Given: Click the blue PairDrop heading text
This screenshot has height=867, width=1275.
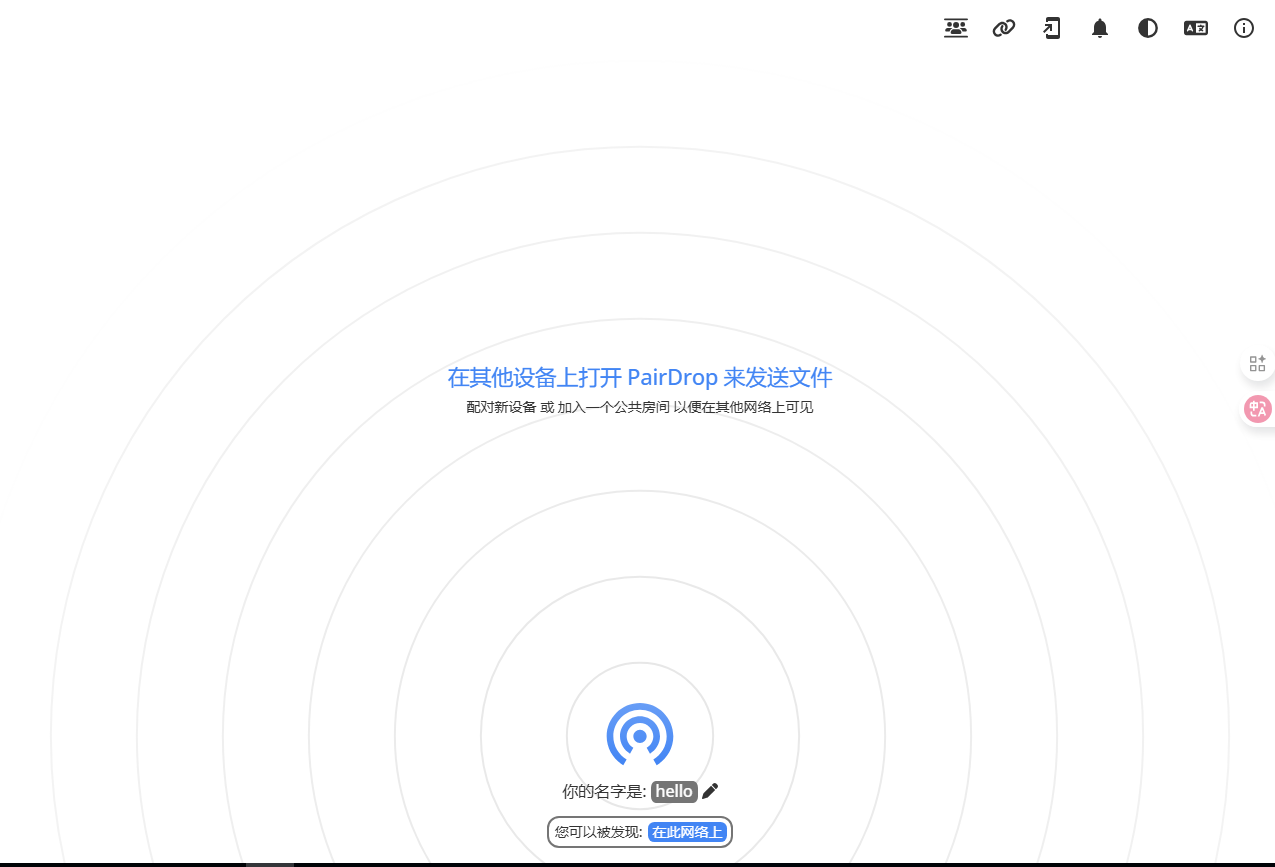Looking at the screenshot, I should 640,377.
